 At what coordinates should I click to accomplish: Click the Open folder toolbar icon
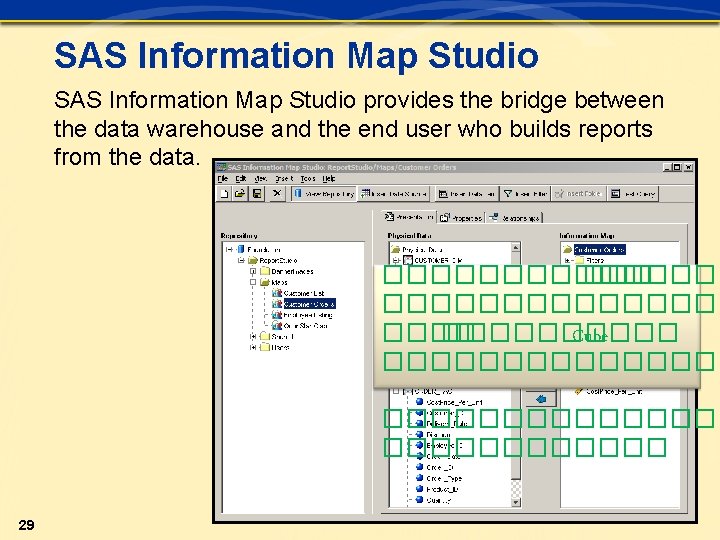pos(240,194)
